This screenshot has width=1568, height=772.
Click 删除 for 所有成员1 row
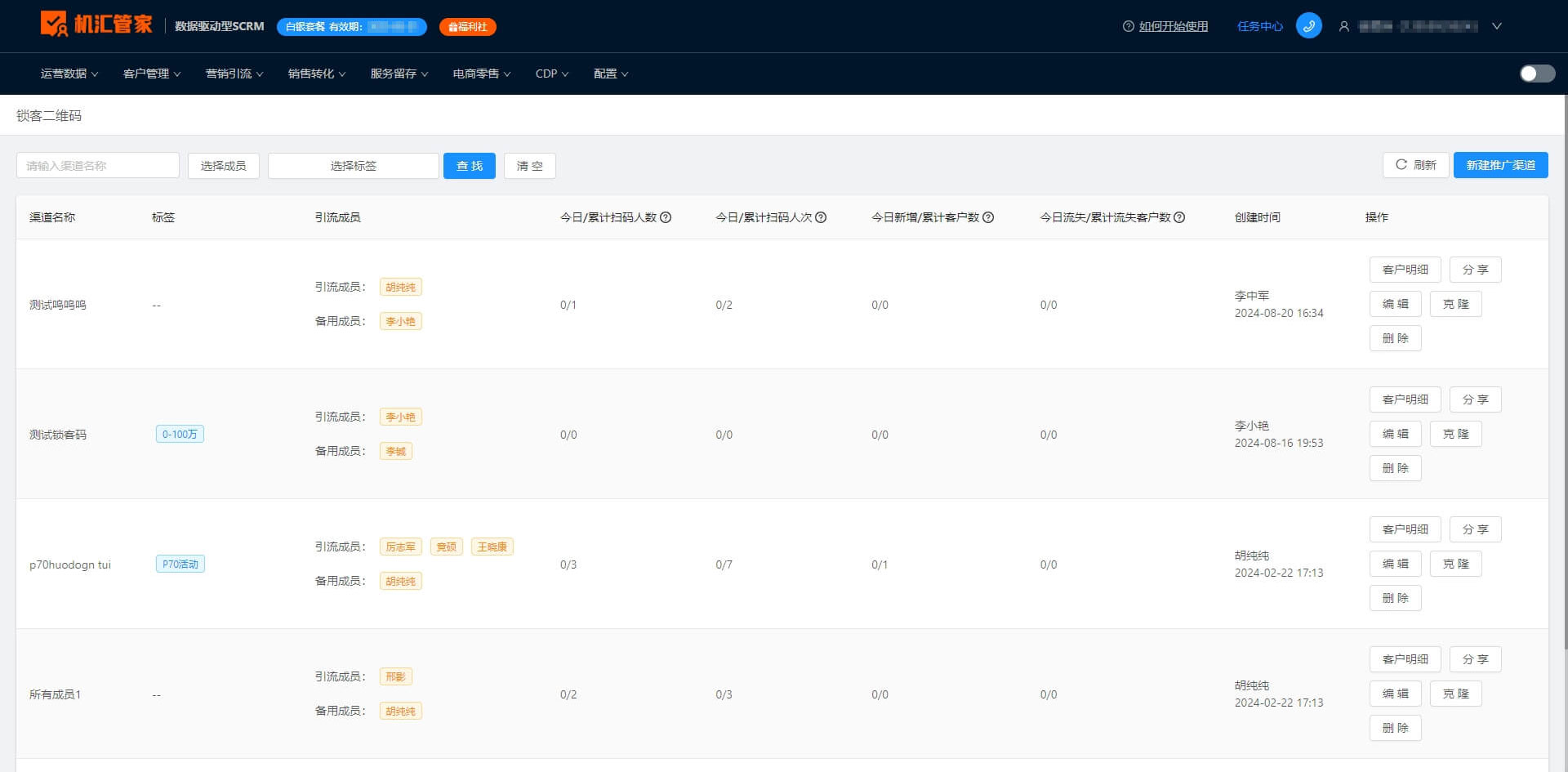[1396, 728]
